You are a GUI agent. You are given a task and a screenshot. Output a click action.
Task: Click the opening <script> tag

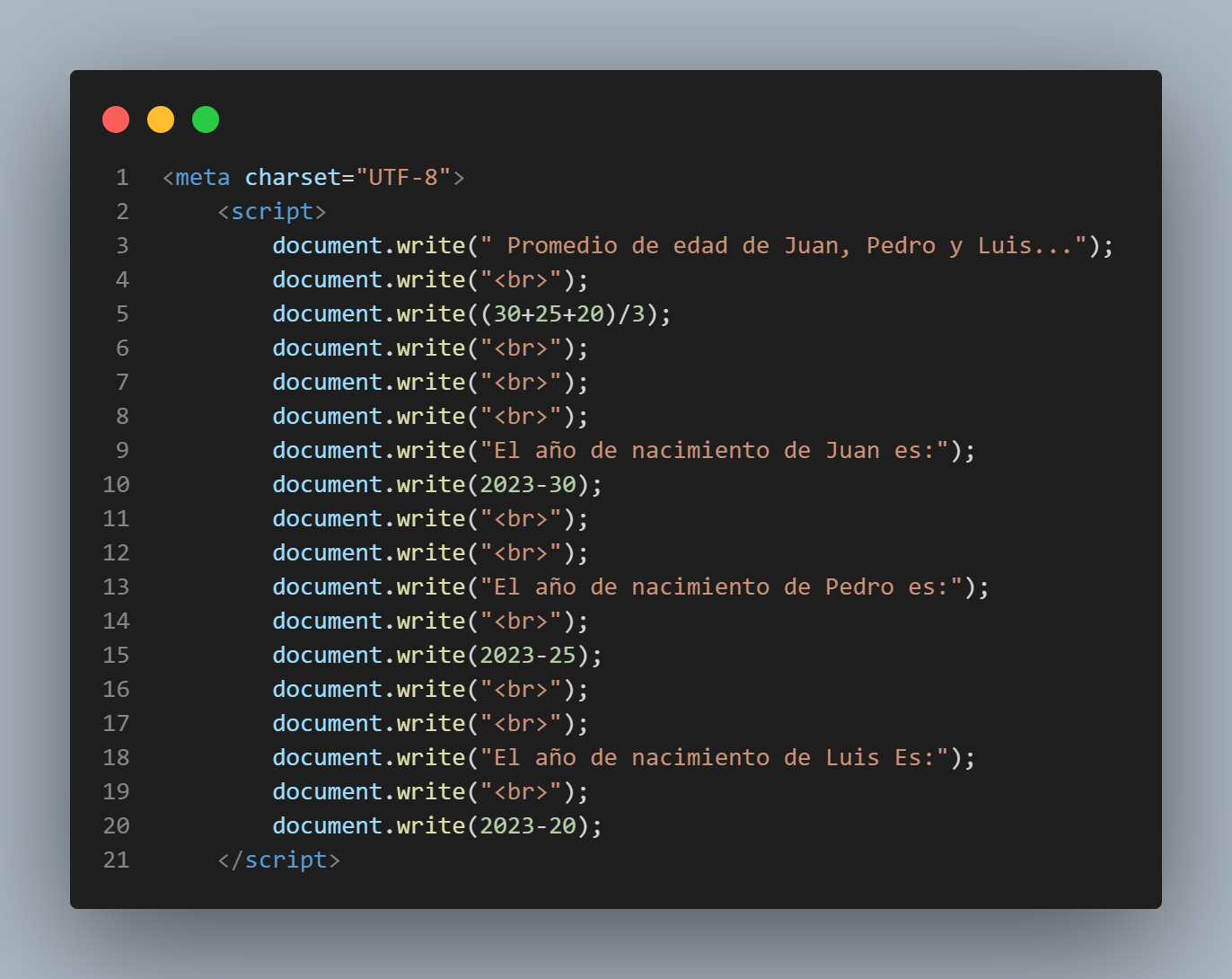point(272,212)
